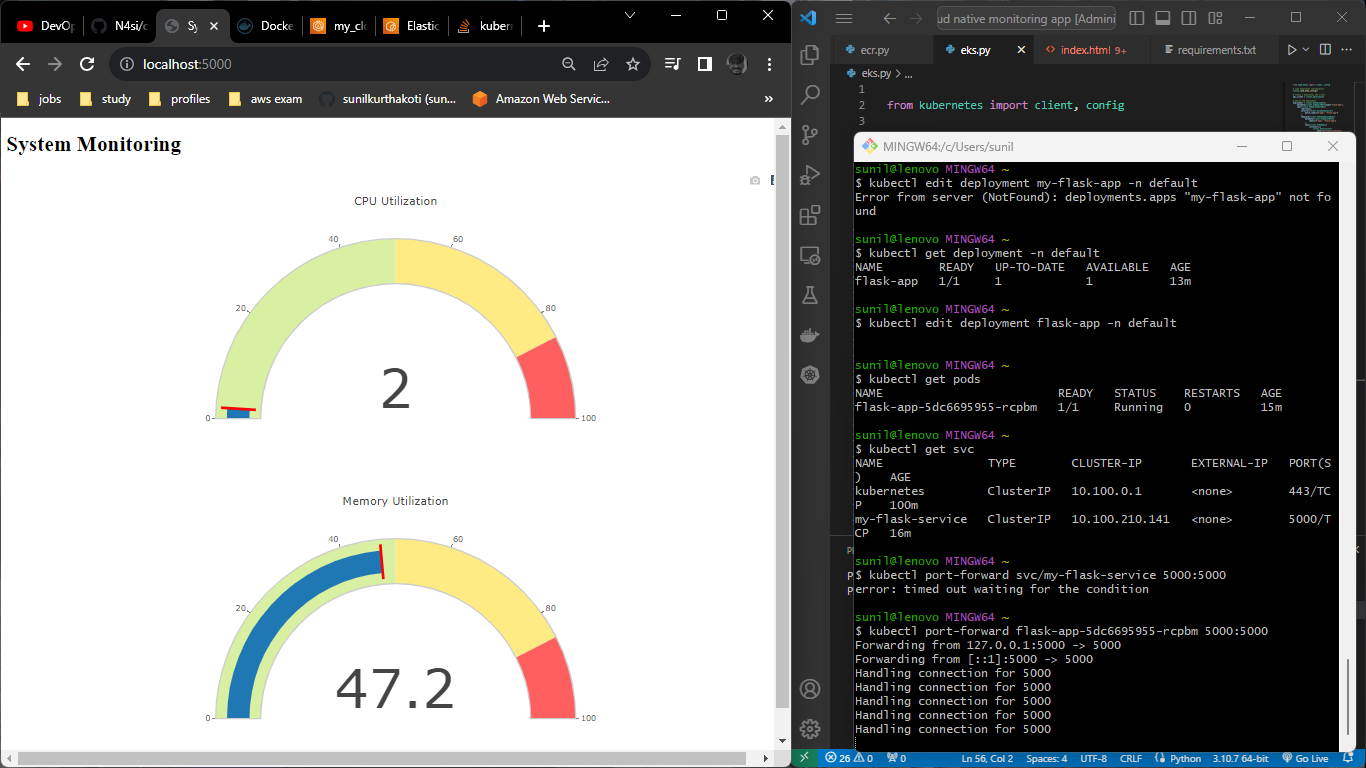This screenshot has height=768, width=1366.
Task: Download the CPU chart via Plotly camera icon
Action: pos(756,180)
